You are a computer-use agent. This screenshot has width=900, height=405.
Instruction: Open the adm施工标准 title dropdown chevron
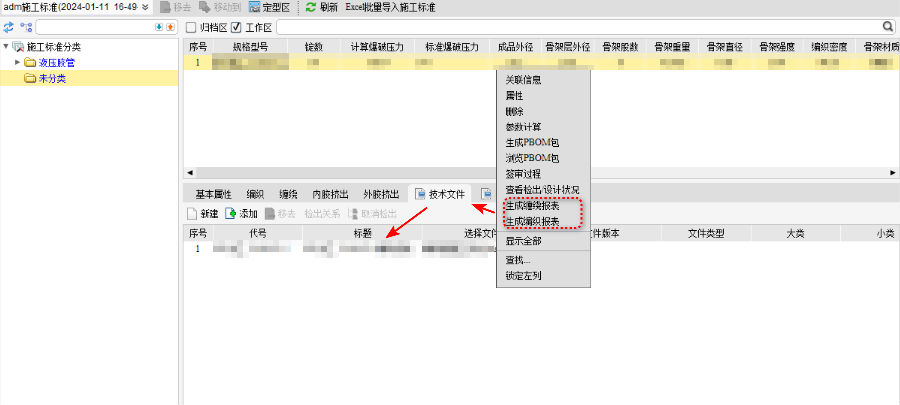(145, 7)
